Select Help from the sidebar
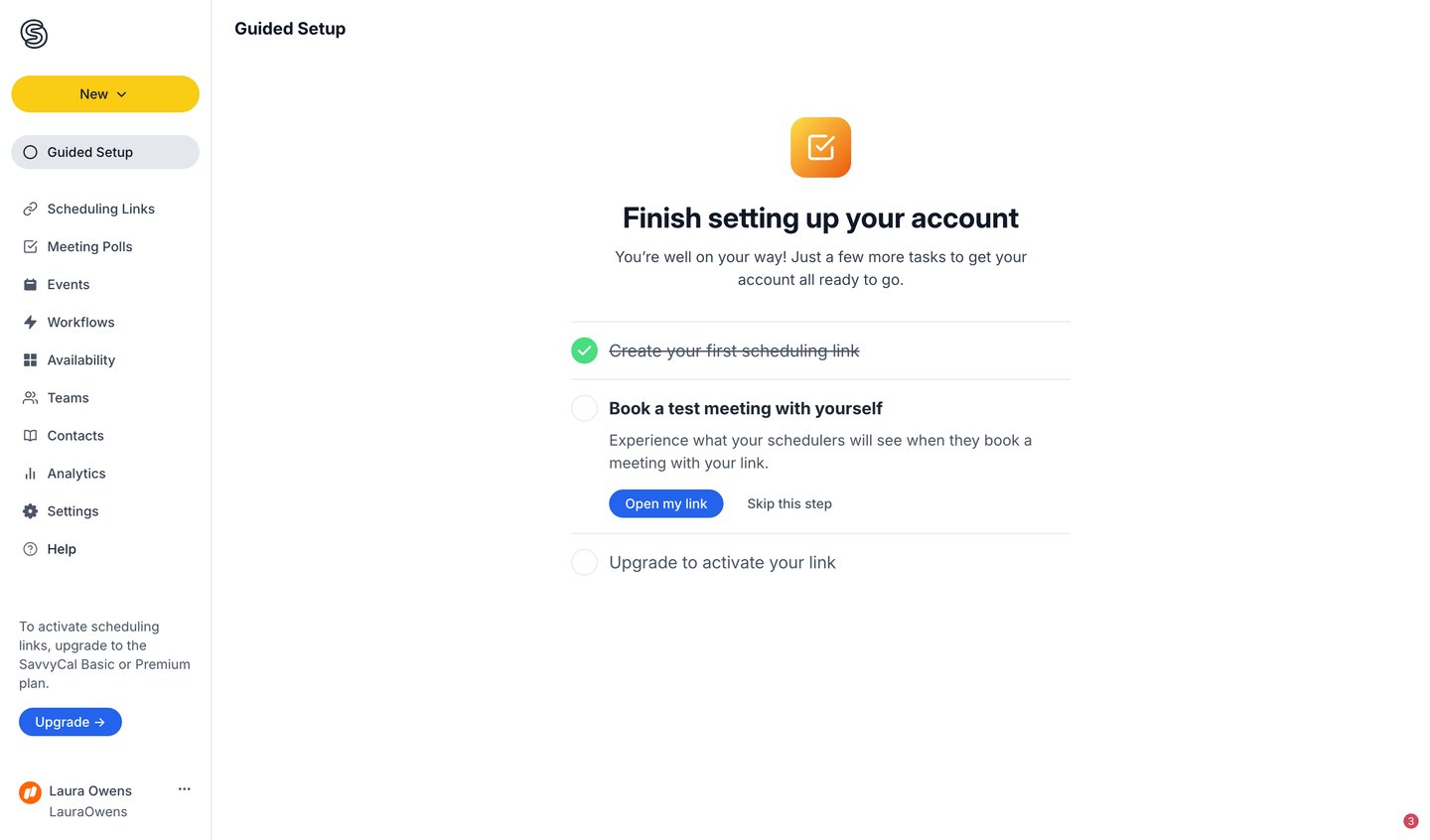Viewport: 1430px width, 840px height. tap(62, 548)
